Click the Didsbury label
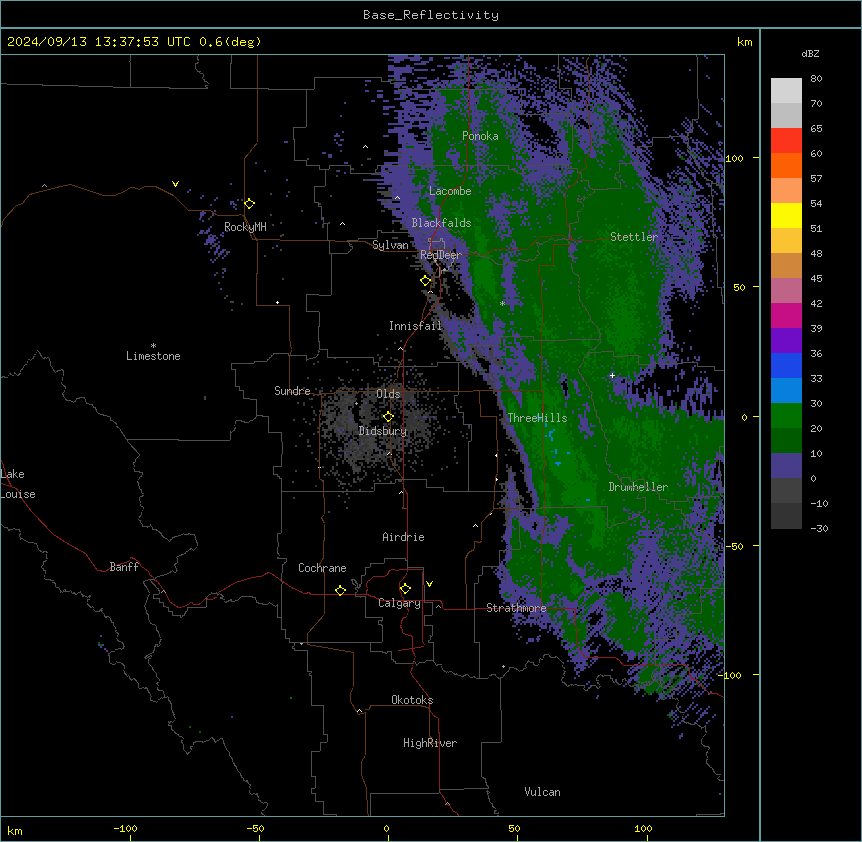The height and width of the screenshot is (842, 862). (x=383, y=431)
